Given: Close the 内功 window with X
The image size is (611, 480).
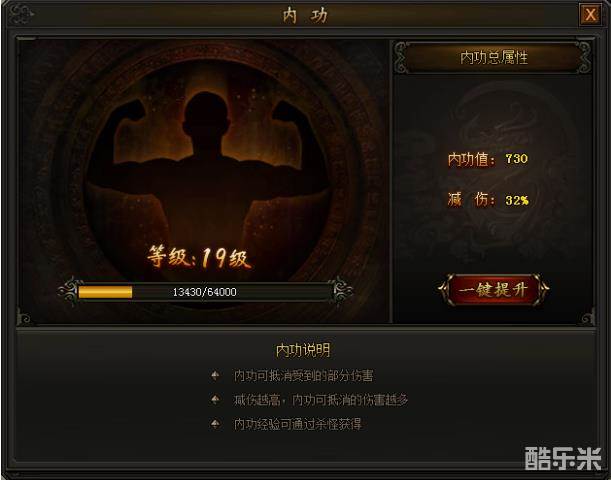Looking at the screenshot, I should coord(590,15).
